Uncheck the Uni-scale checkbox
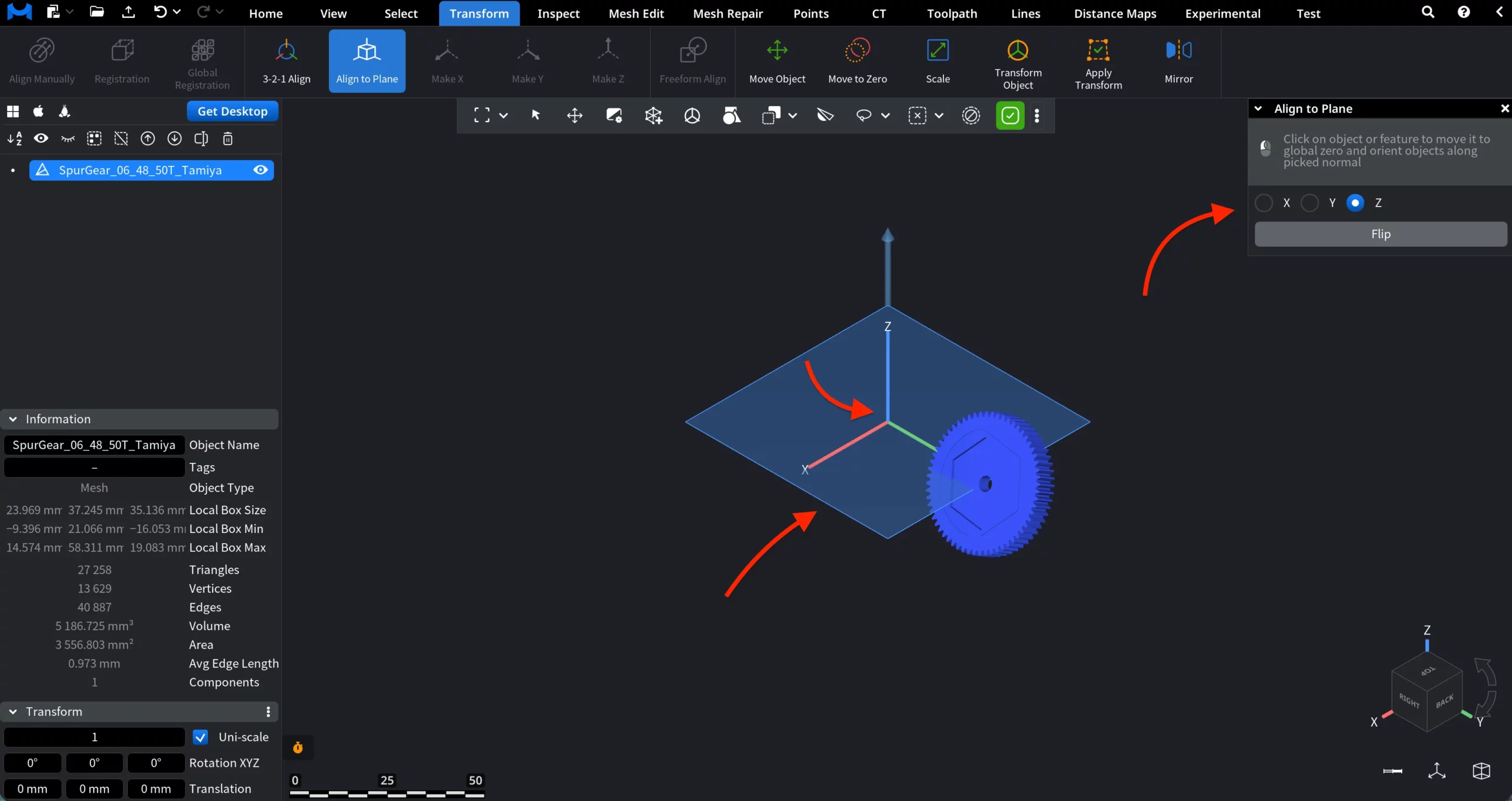This screenshot has width=1512, height=801. click(x=200, y=737)
